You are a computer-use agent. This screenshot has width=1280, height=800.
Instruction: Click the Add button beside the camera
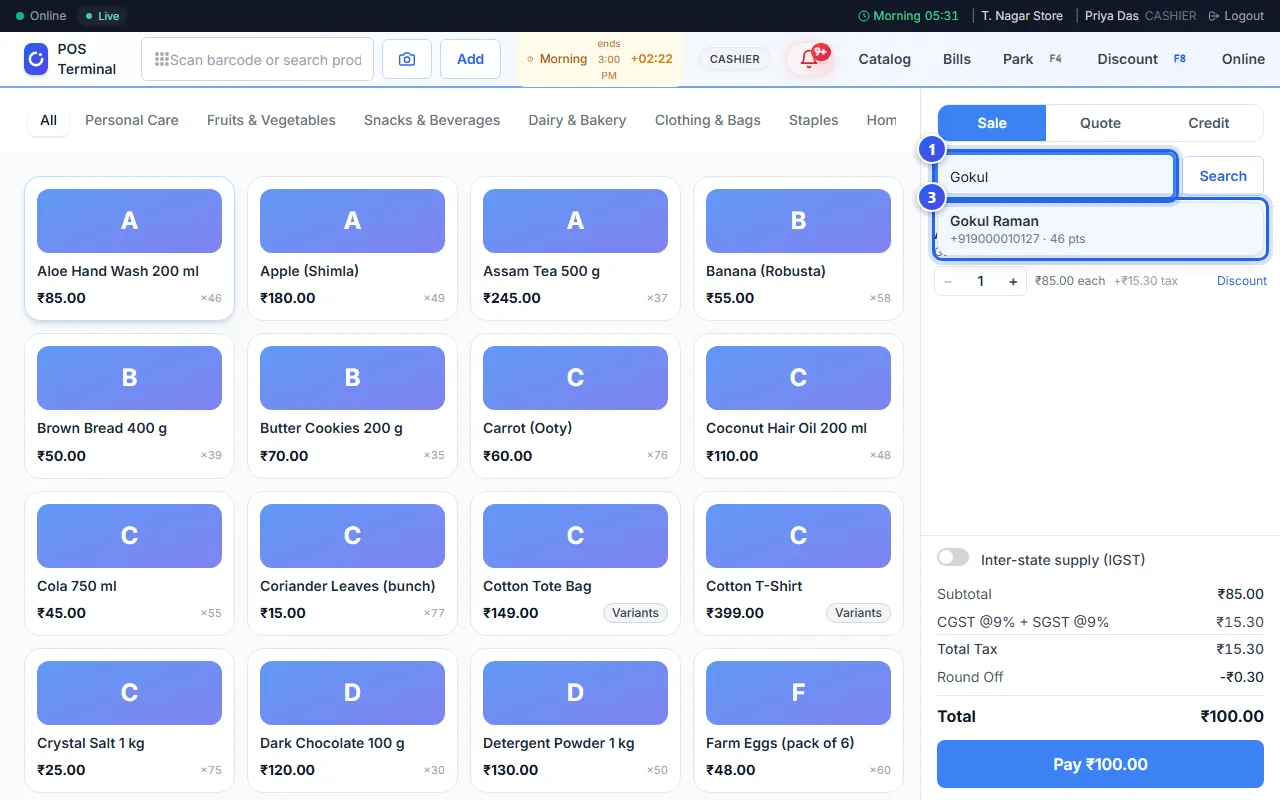pyautogui.click(x=471, y=59)
